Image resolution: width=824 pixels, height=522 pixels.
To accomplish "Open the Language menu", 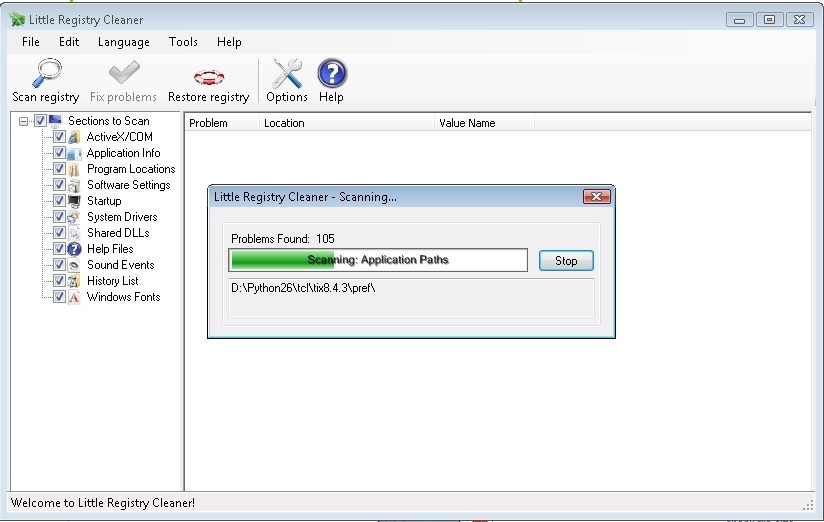I will click(x=123, y=42).
